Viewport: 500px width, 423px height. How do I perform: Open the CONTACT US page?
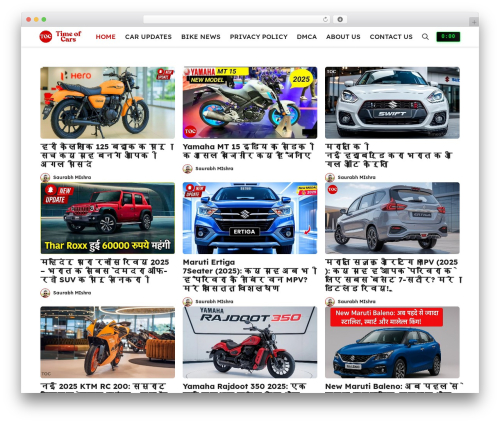(x=391, y=37)
